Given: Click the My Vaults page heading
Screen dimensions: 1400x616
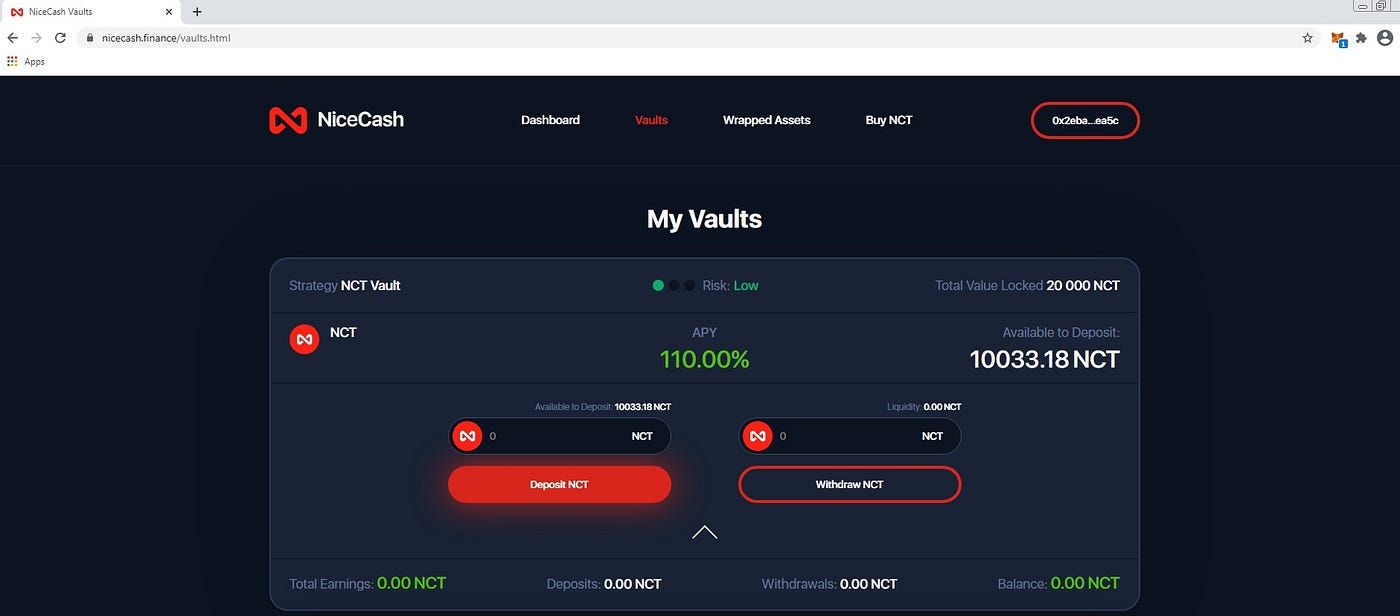Looking at the screenshot, I should [x=704, y=219].
